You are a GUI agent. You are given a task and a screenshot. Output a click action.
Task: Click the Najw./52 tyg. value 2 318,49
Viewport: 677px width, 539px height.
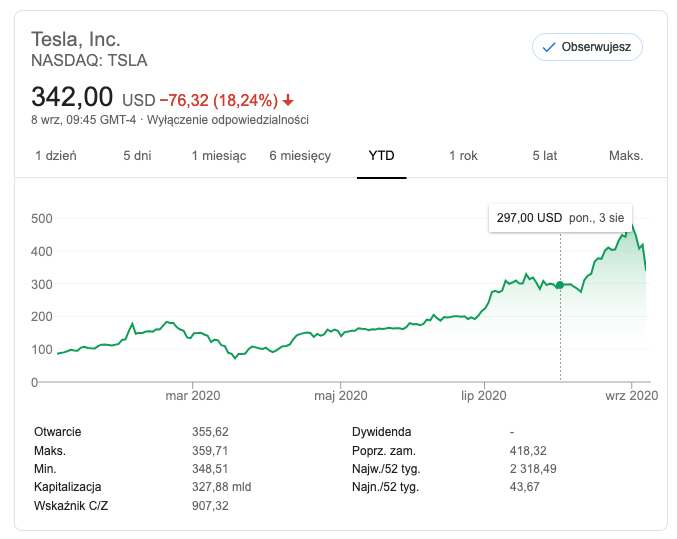pyautogui.click(x=533, y=469)
